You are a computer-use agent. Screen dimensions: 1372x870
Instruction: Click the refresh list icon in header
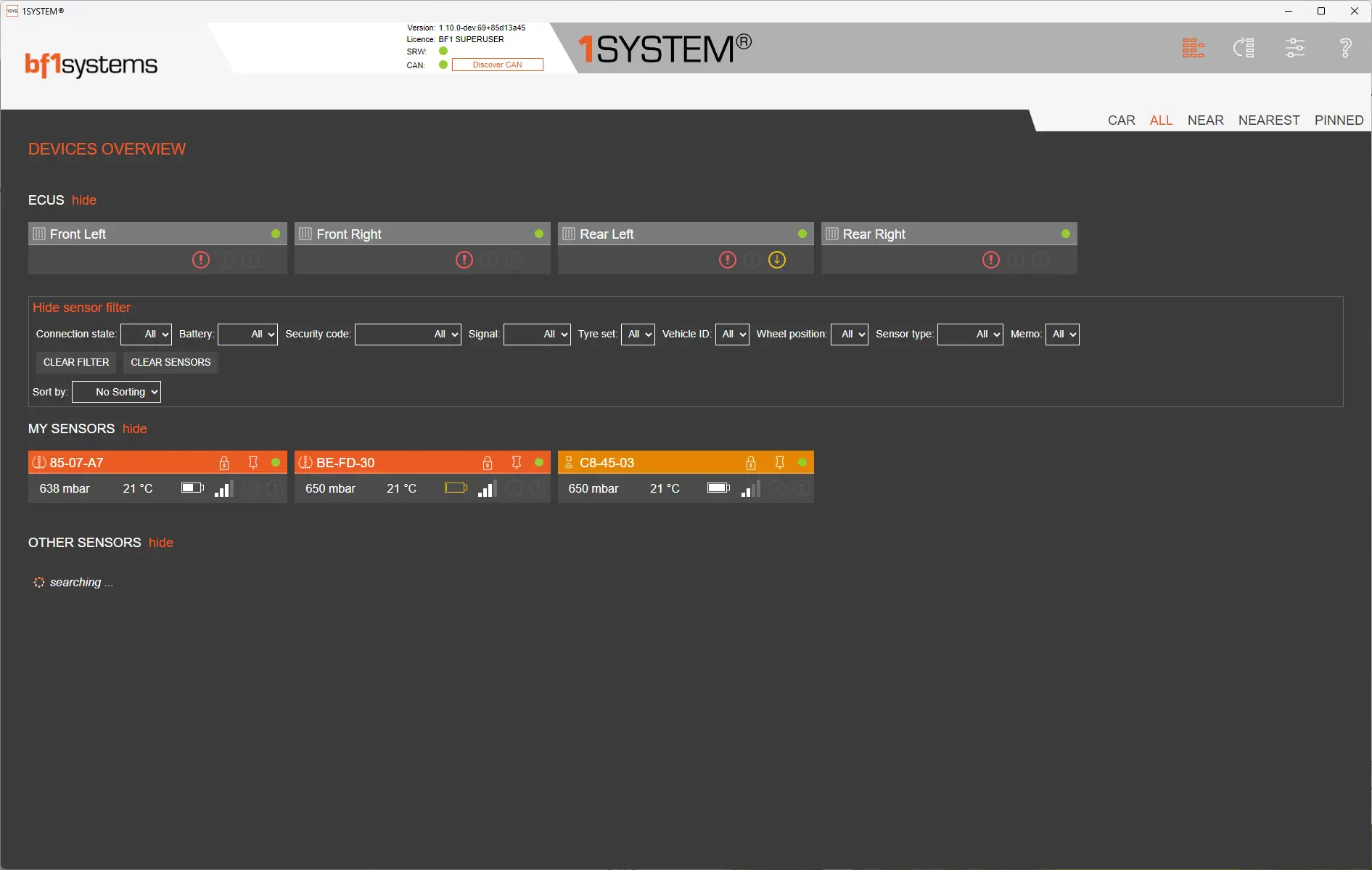(1244, 48)
